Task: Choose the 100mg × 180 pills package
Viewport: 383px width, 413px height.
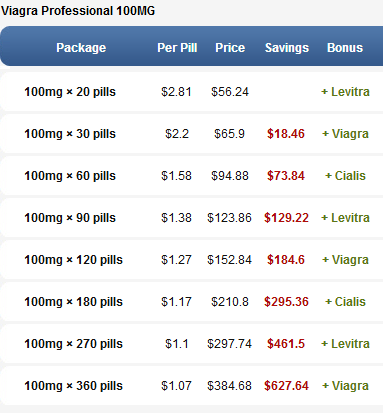Action: 192,302
